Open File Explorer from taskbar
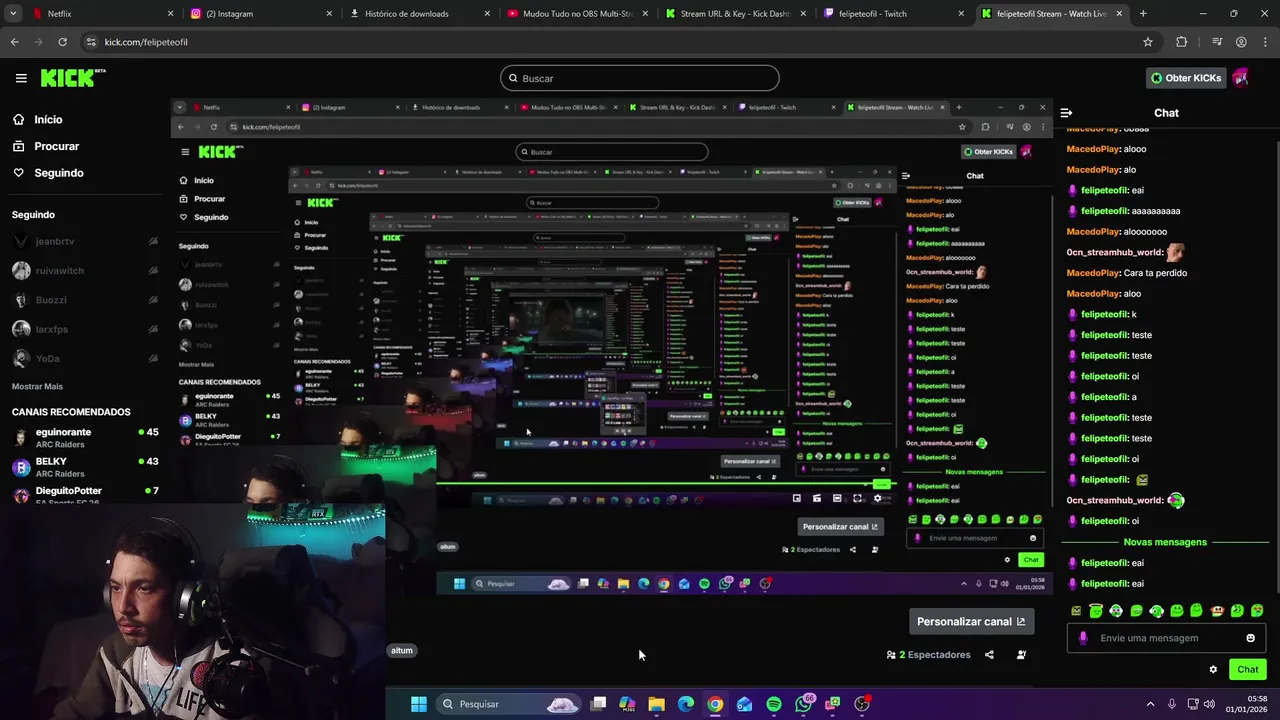This screenshot has width=1280, height=720. (656, 704)
